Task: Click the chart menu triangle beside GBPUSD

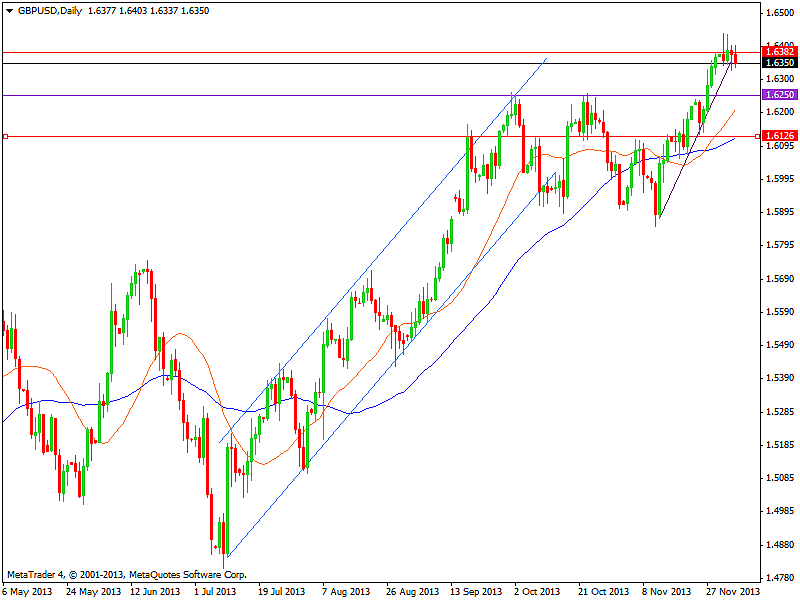Action: click(x=9, y=10)
